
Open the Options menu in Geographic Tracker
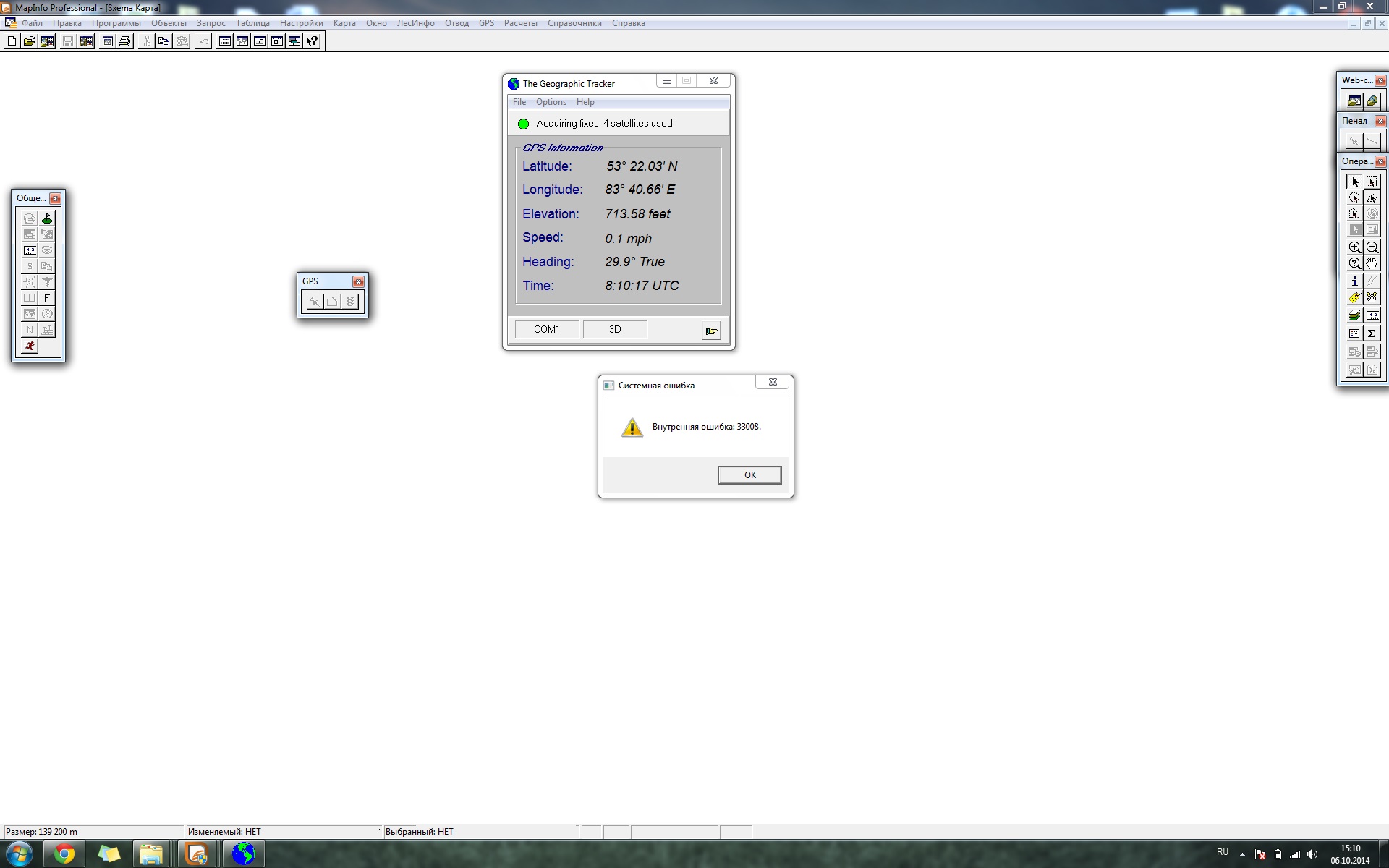click(551, 102)
